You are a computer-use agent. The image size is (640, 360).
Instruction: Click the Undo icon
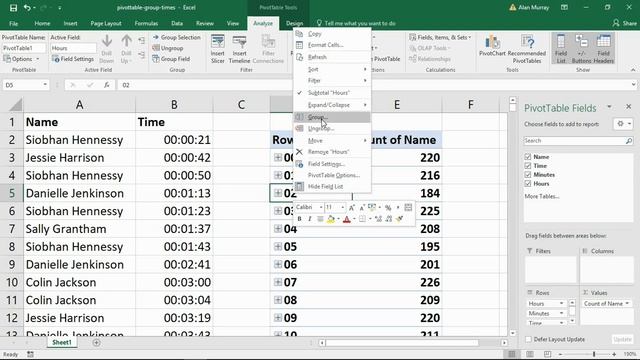coord(27,8)
